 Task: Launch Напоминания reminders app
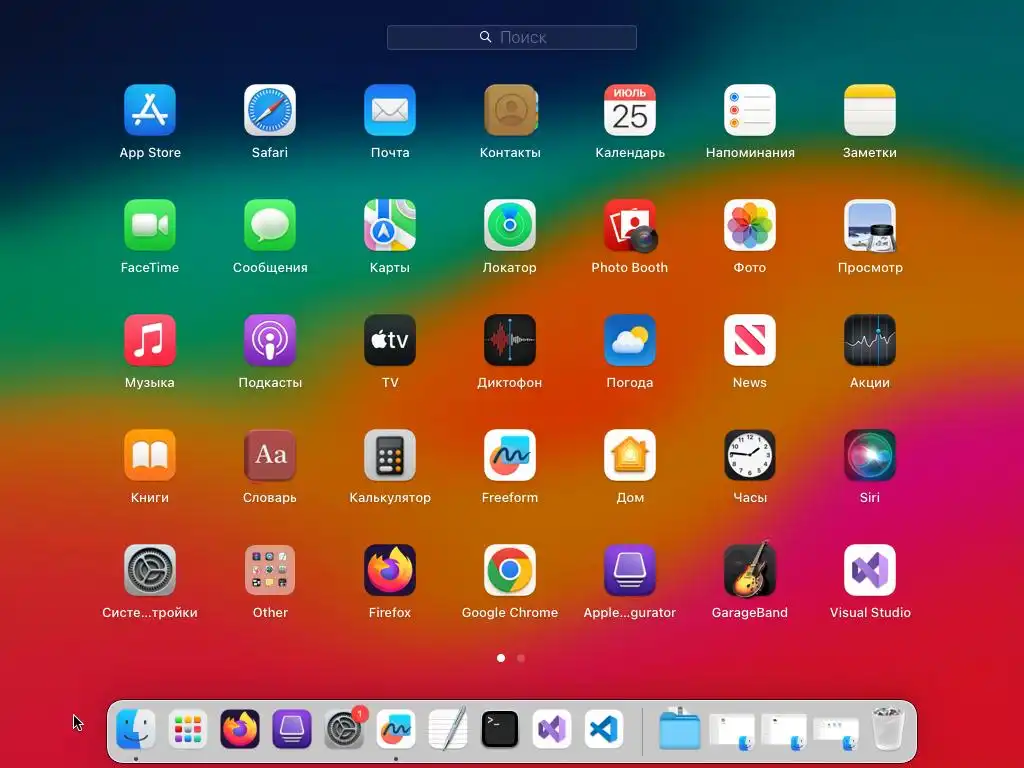[750, 110]
